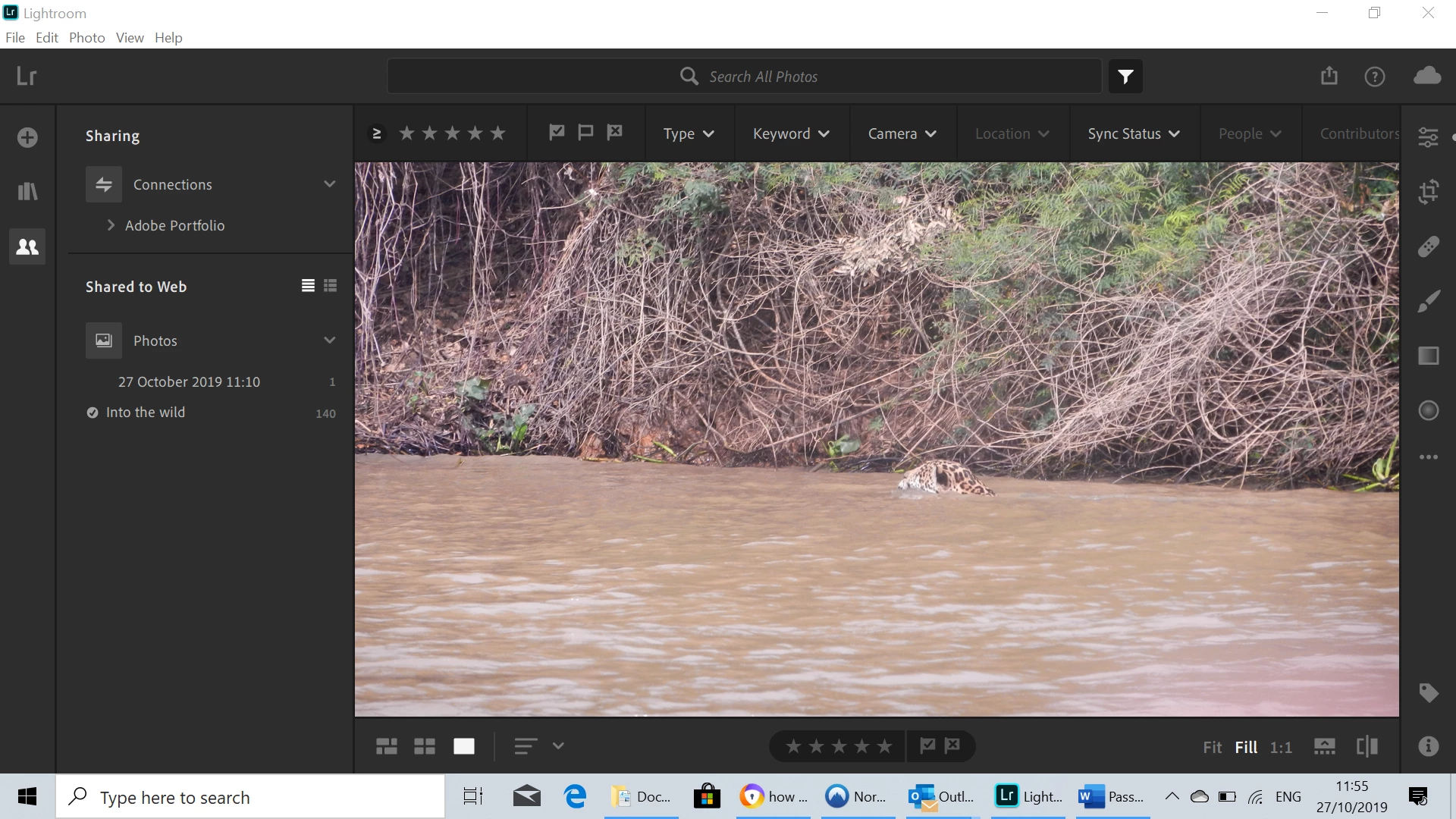
Task: Open the Into the wild album
Action: (x=146, y=413)
